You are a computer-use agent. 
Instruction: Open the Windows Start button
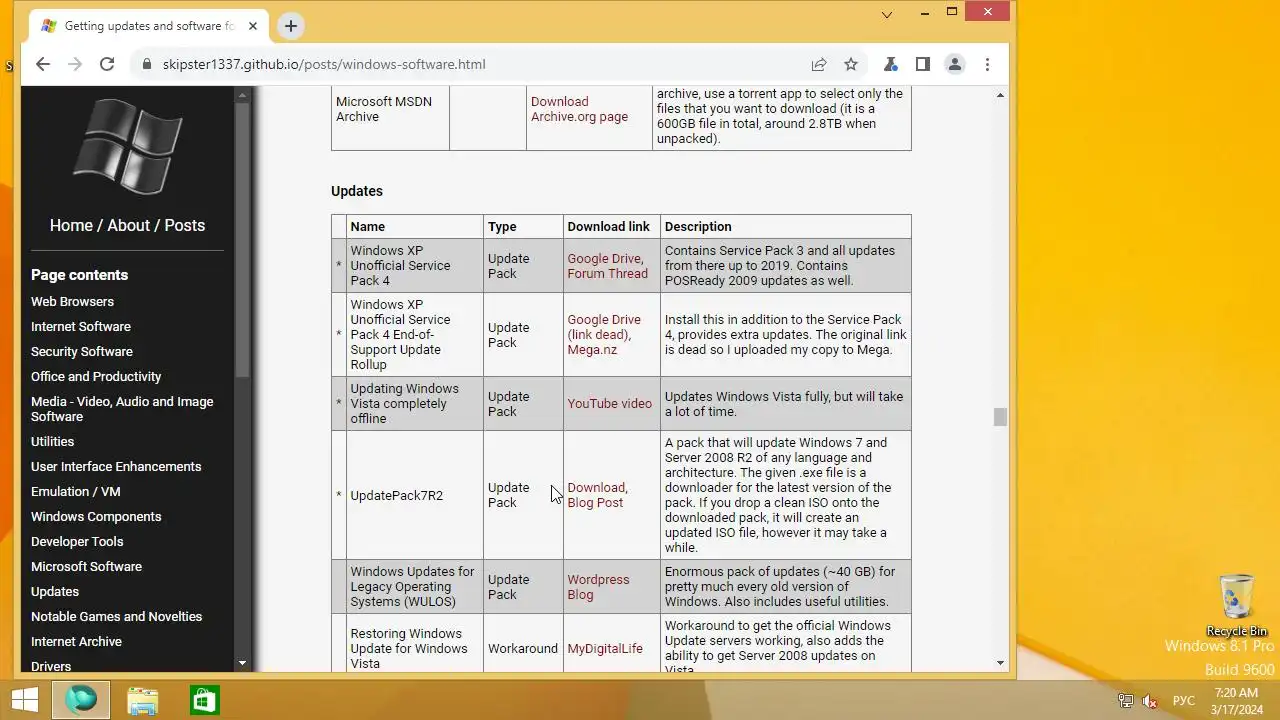pos(25,700)
